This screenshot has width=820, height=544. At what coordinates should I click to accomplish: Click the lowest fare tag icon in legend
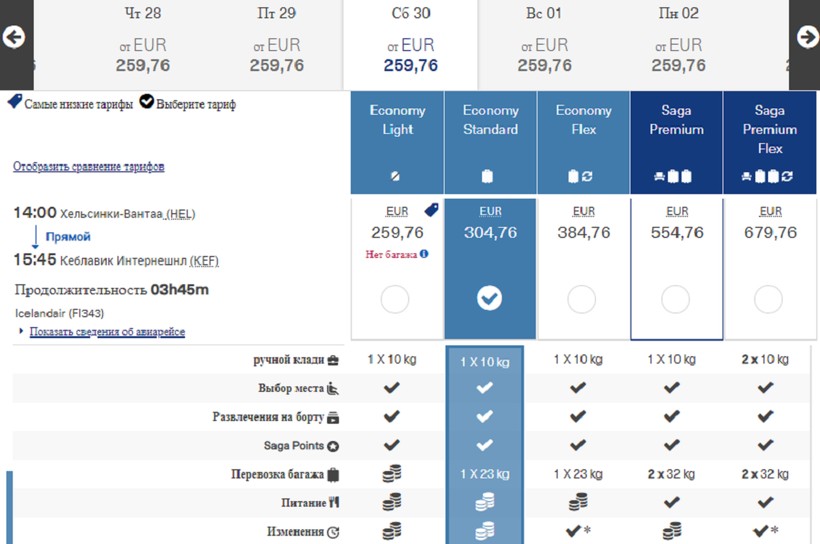pos(14,102)
